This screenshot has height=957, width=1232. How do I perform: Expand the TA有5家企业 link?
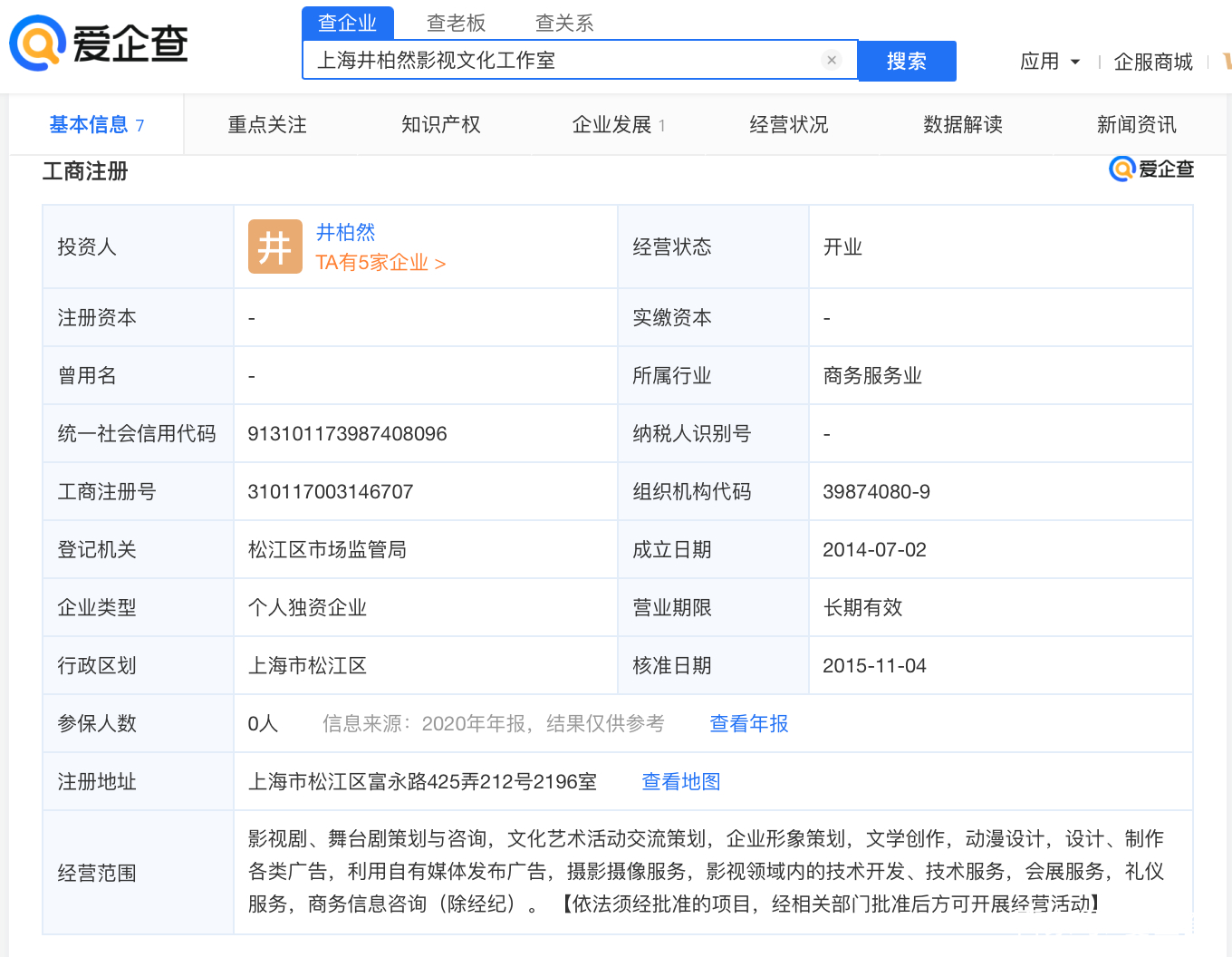[380, 263]
